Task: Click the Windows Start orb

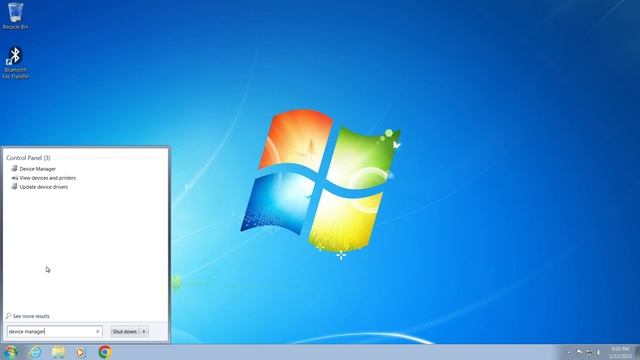Action: [10, 352]
